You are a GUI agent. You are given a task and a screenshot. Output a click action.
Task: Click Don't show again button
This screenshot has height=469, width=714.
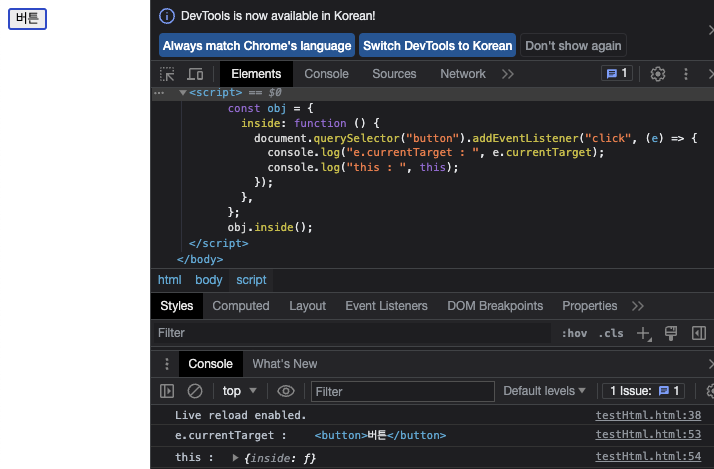click(573, 46)
